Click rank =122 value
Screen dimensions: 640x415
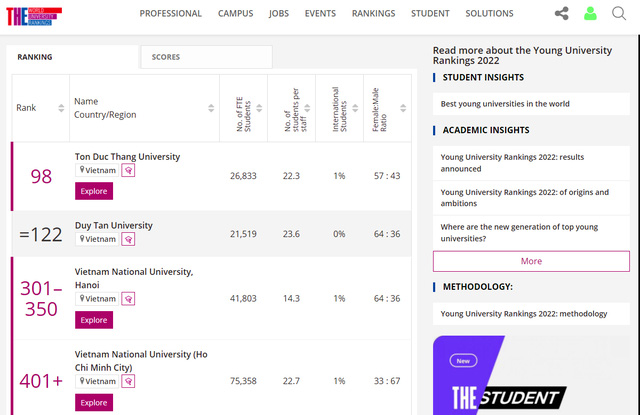tap(41, 235)
